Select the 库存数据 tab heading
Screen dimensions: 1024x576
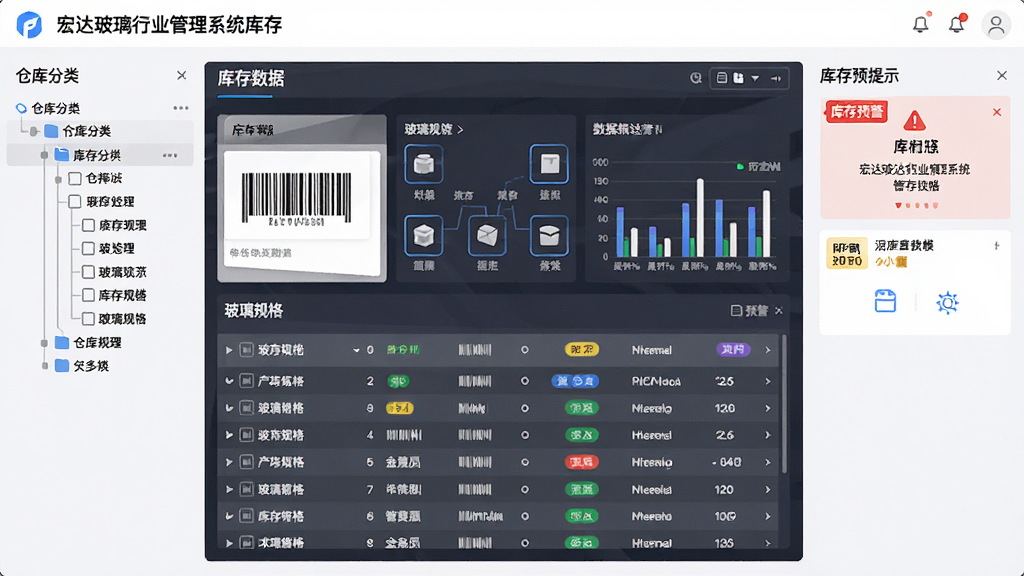click(251, 79)
